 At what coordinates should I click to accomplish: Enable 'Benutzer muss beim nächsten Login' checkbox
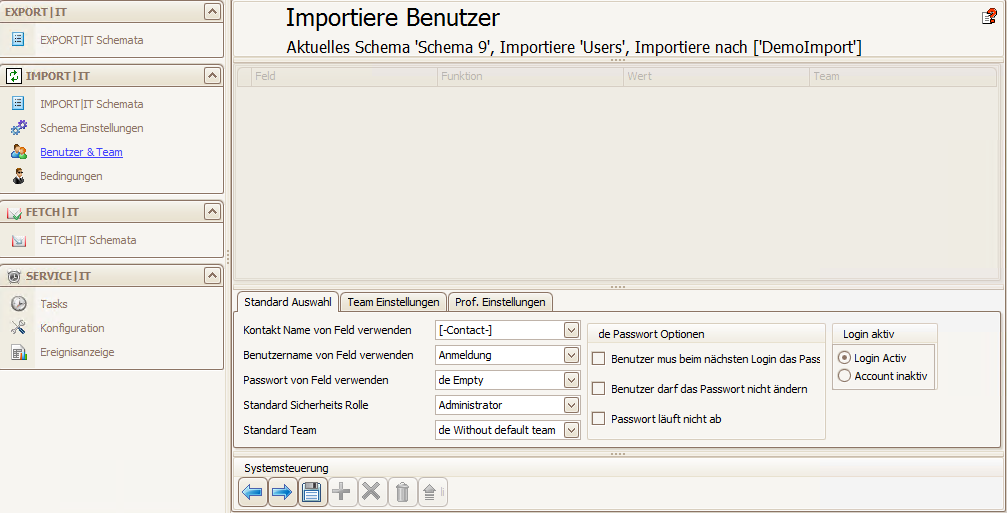[x=599, y=358]
